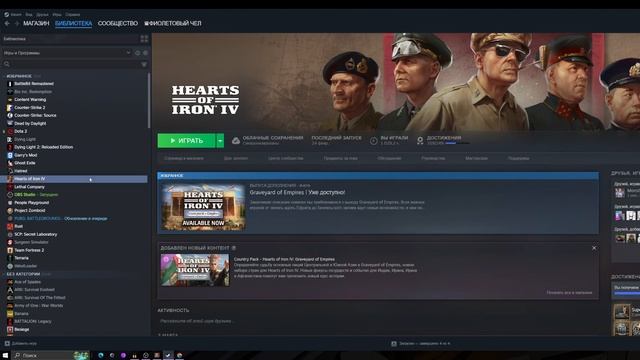Open the Graveyard of Empires | Уже доступно headline

point(297,192)
